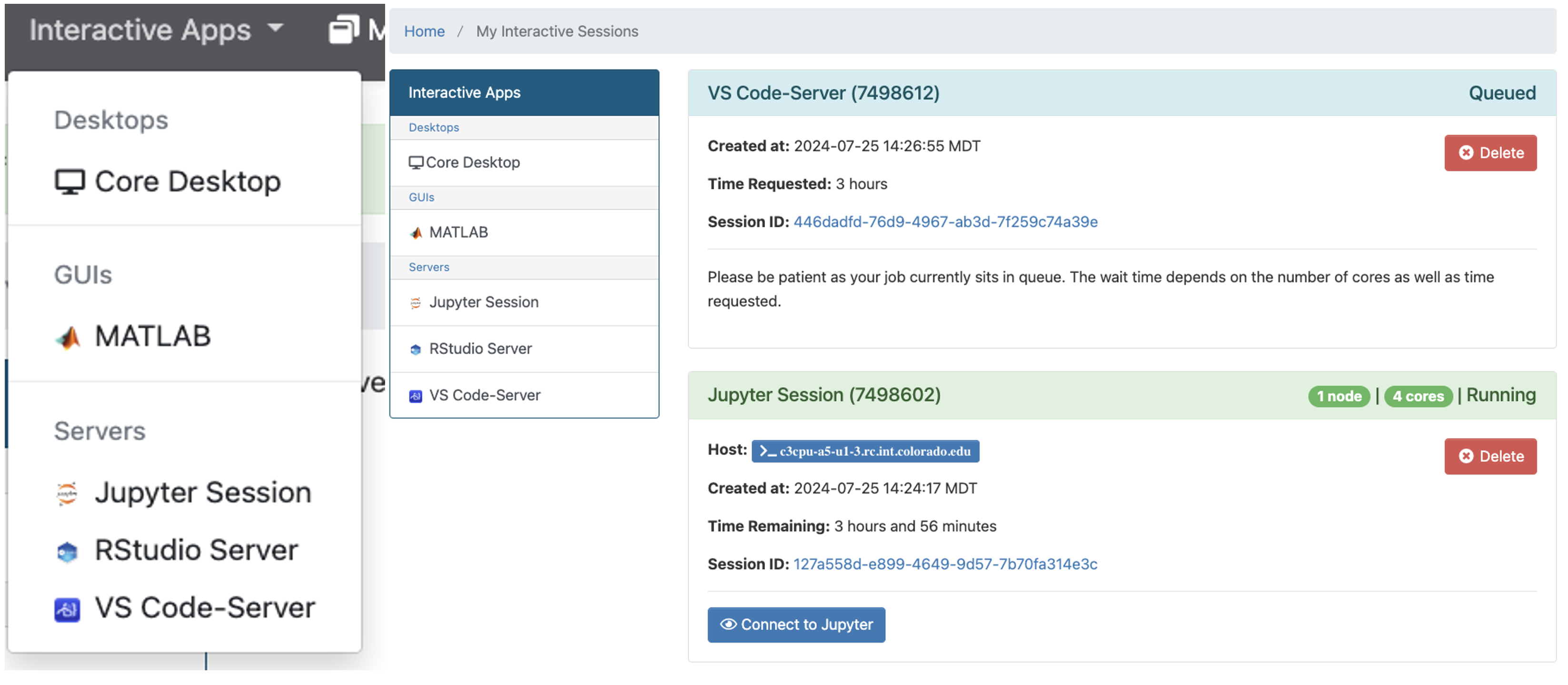
Task: Click the monitor icon beside Core Desktop in the sidebar panel
Action: (416, 162)
